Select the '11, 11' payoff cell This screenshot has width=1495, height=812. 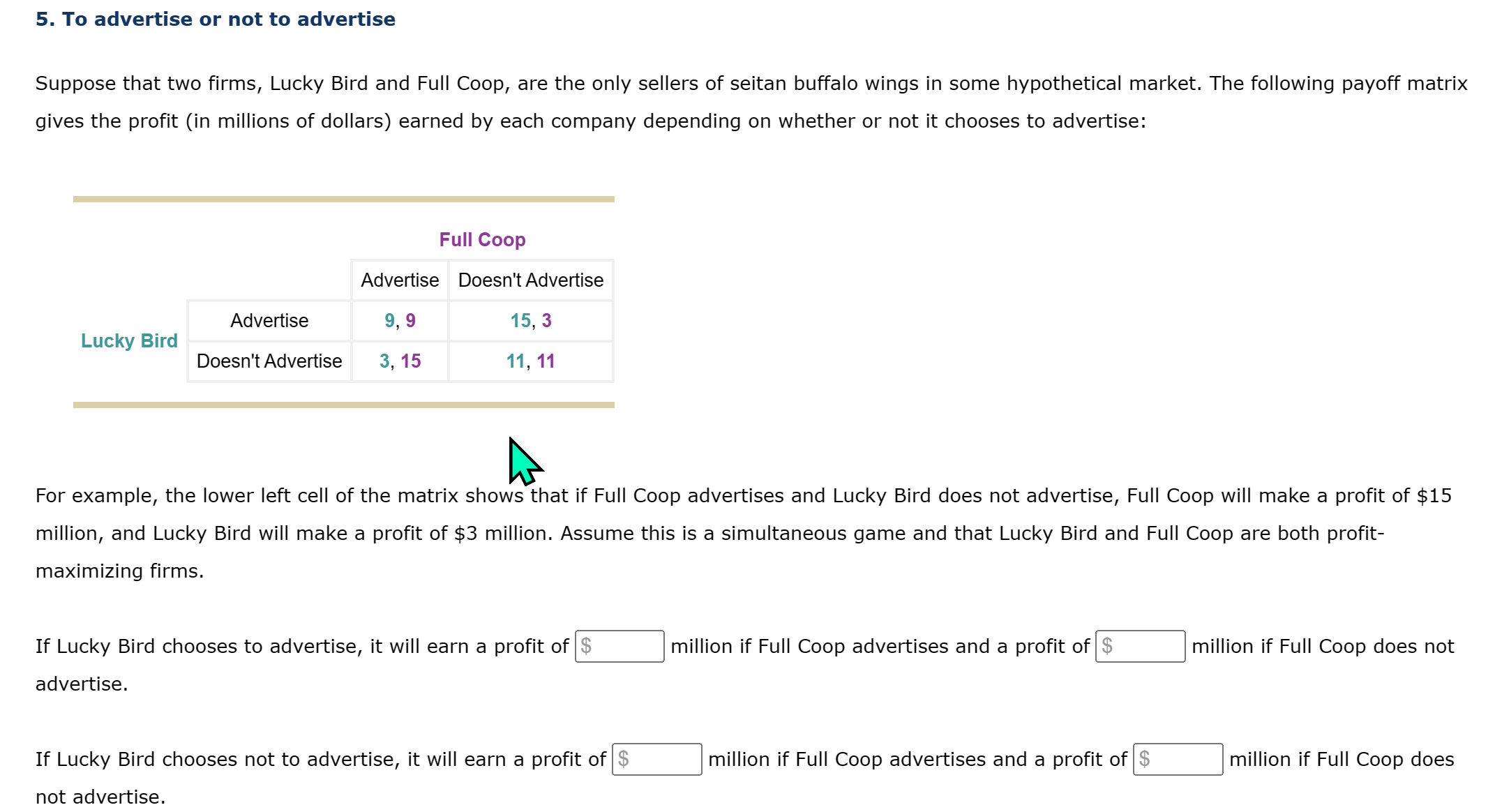[530, 361]
